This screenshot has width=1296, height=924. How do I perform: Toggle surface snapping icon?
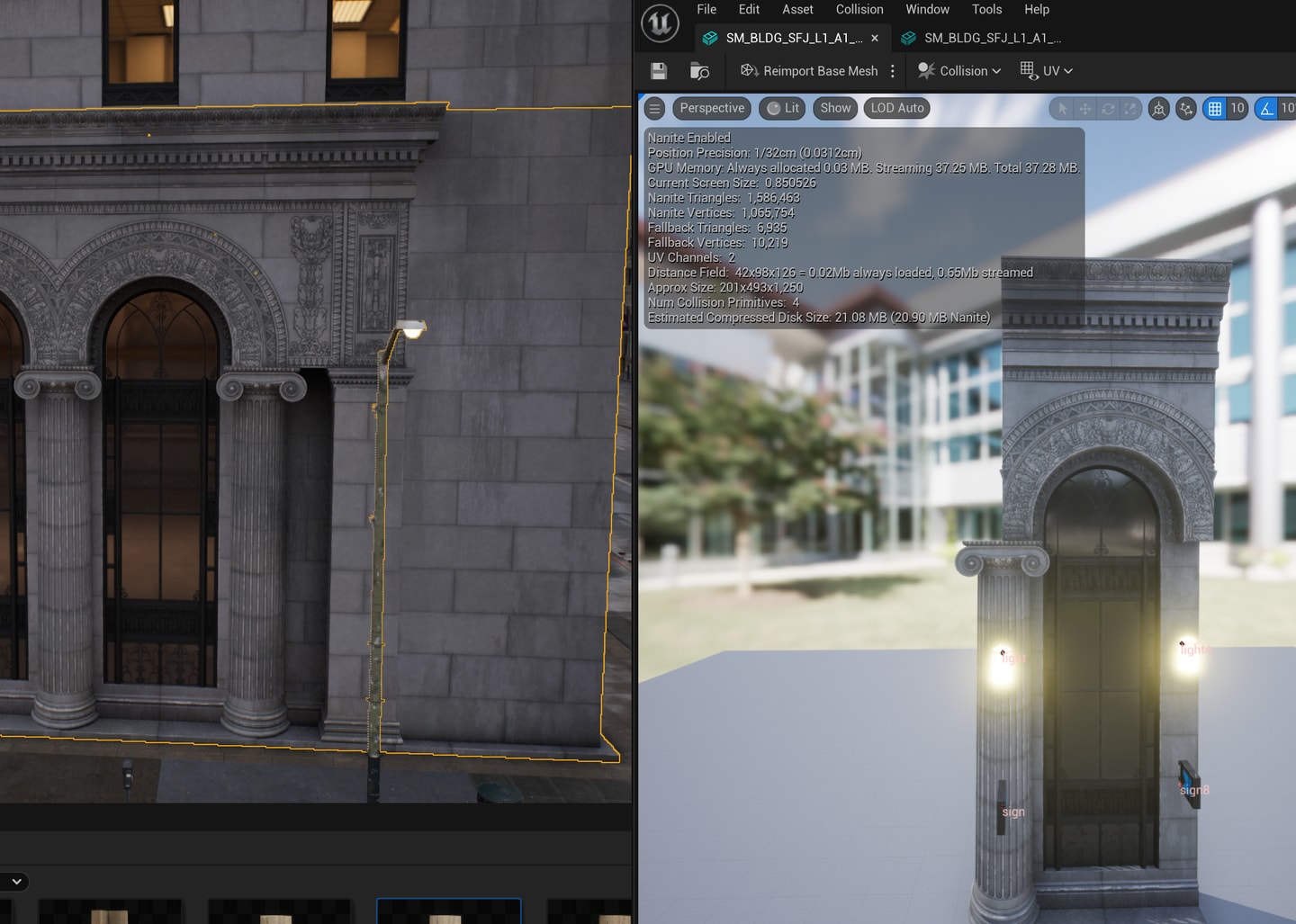pyautogui.click(x=1186, y=109)
